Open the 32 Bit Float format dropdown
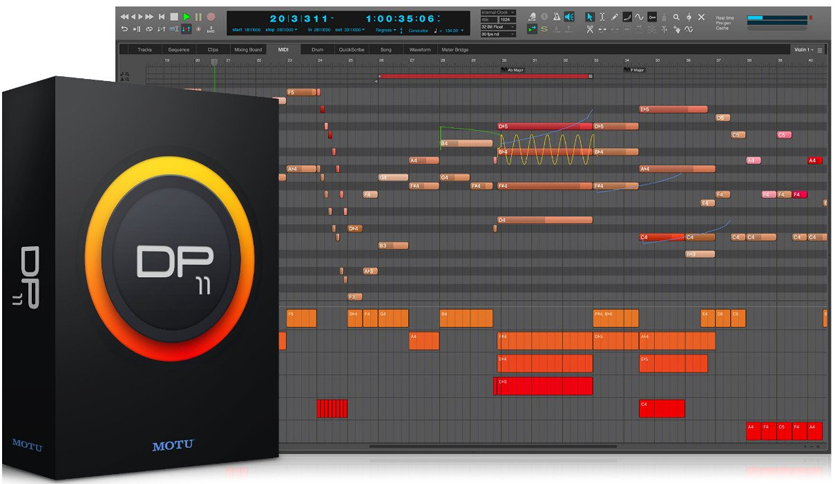Viewport: 836px width, 484px height. point(498,27)
